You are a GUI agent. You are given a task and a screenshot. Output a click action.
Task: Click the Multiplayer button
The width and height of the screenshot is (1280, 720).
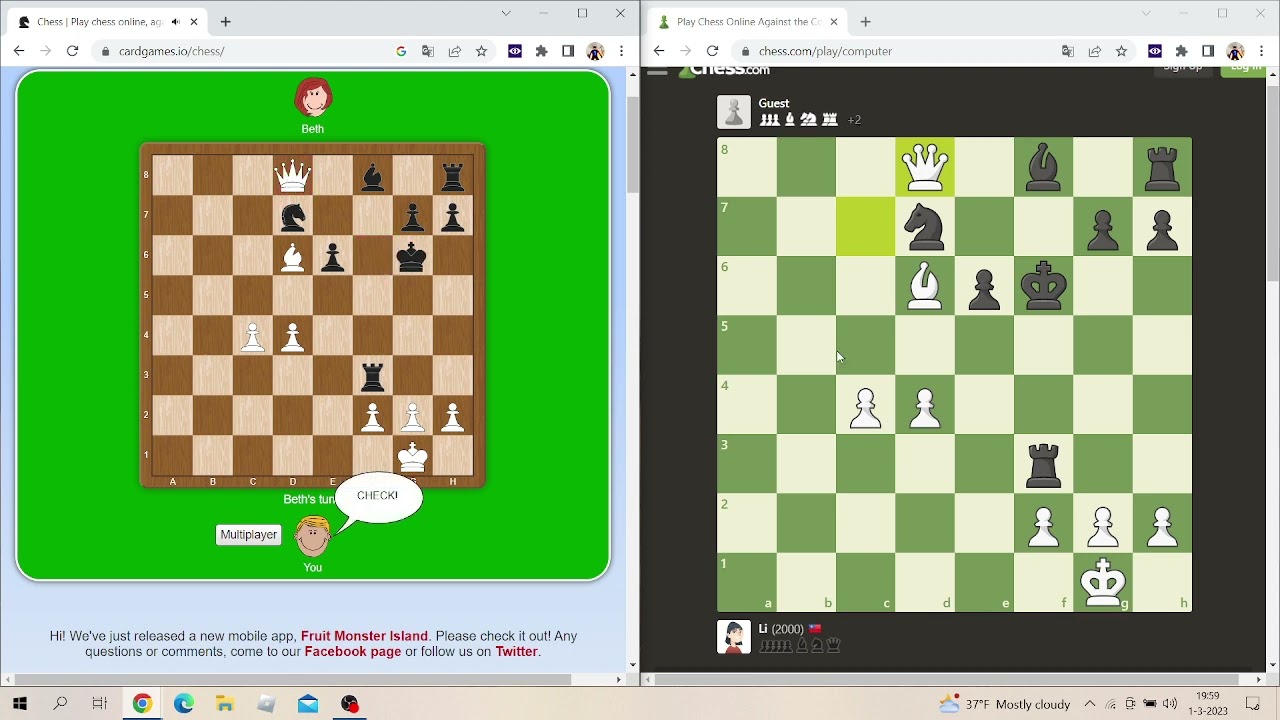click(248, 535)
